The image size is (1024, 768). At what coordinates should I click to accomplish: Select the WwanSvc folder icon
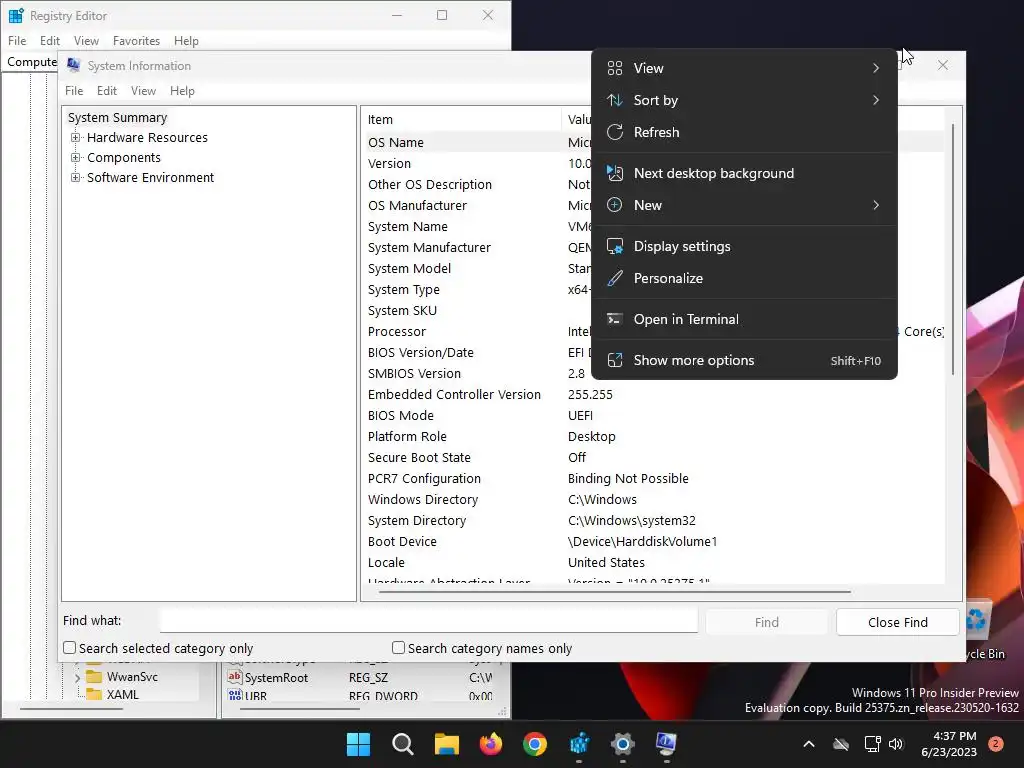coord(95,677)
